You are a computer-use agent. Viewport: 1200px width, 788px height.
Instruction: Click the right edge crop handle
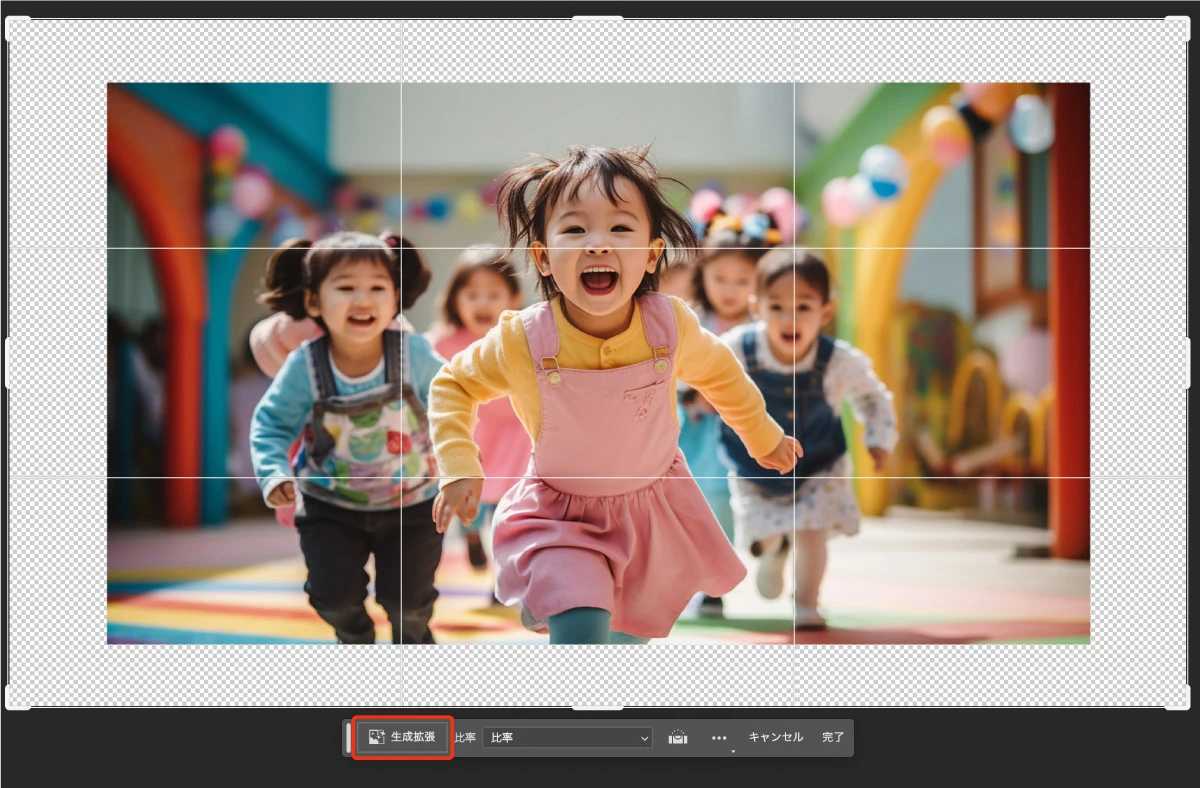pos(1191,362)
